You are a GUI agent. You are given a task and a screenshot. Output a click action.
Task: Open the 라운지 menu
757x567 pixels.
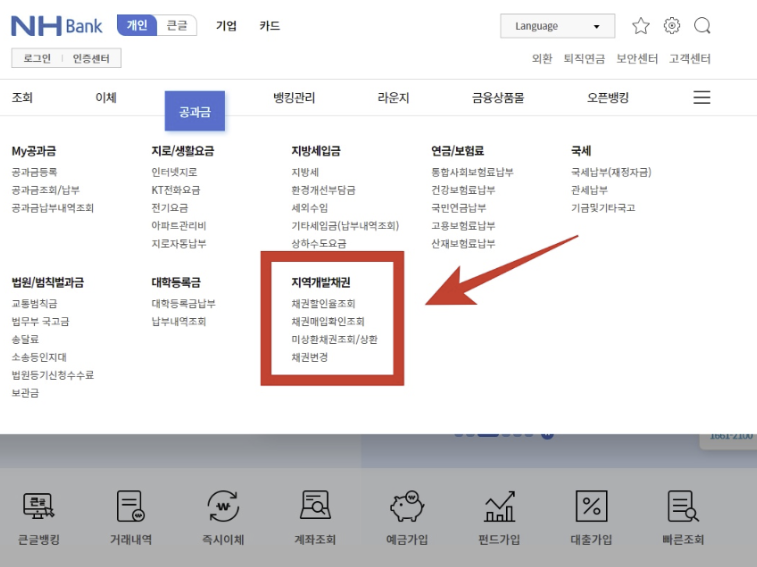393,98
